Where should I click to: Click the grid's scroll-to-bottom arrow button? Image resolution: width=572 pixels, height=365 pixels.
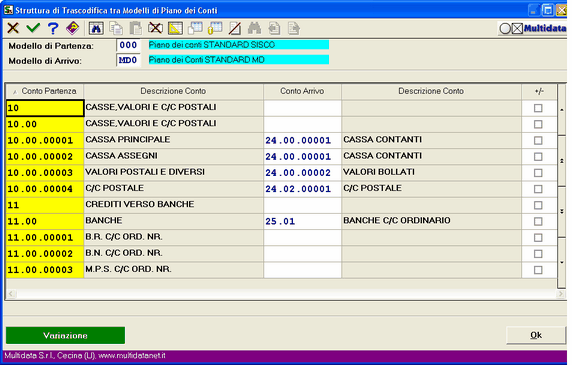pos(562,262)
